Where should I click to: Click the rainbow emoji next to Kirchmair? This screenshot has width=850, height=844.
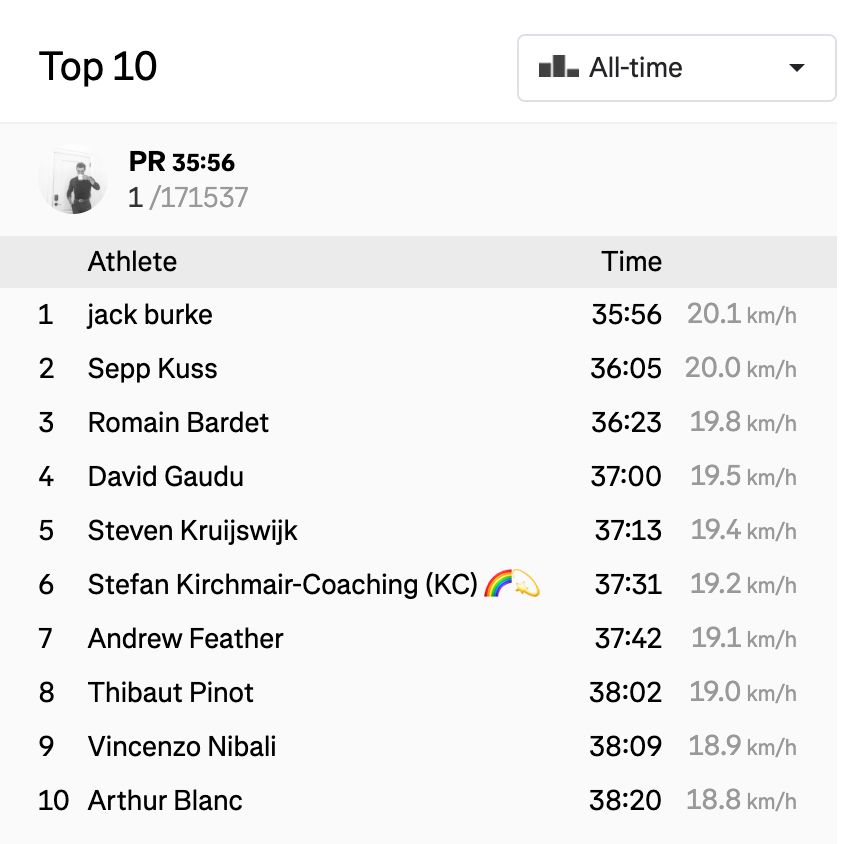tap(497, 583)
